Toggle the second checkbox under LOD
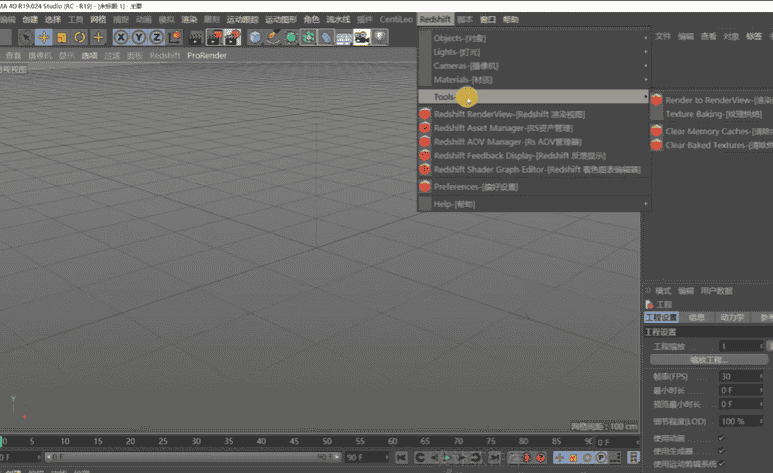The height and width of the screenshot is (473, 773). [722, 450]
